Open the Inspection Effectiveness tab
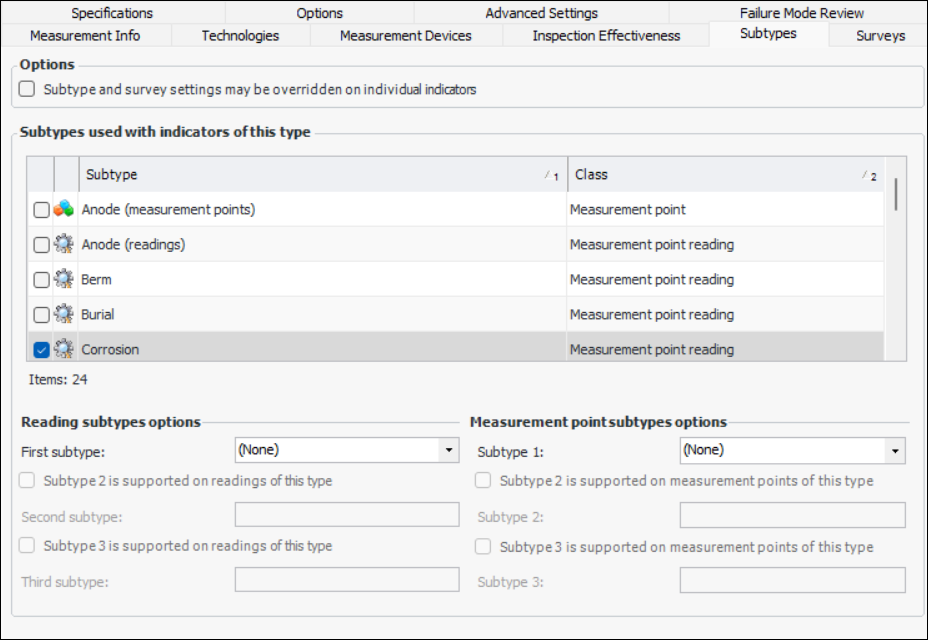 tap(606, 35)
